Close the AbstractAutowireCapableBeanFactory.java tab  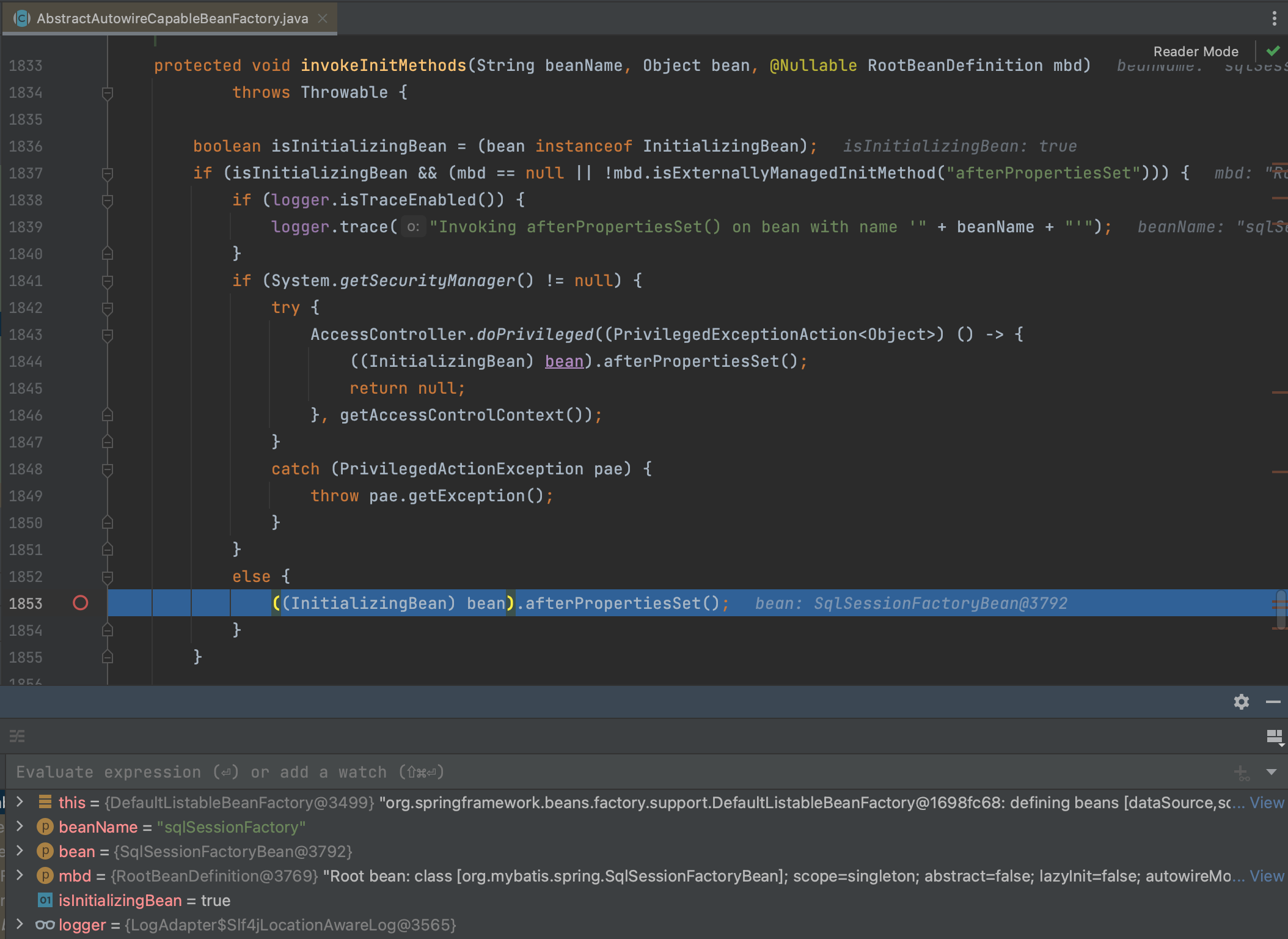pyautogui.click(x=323, y=18)
